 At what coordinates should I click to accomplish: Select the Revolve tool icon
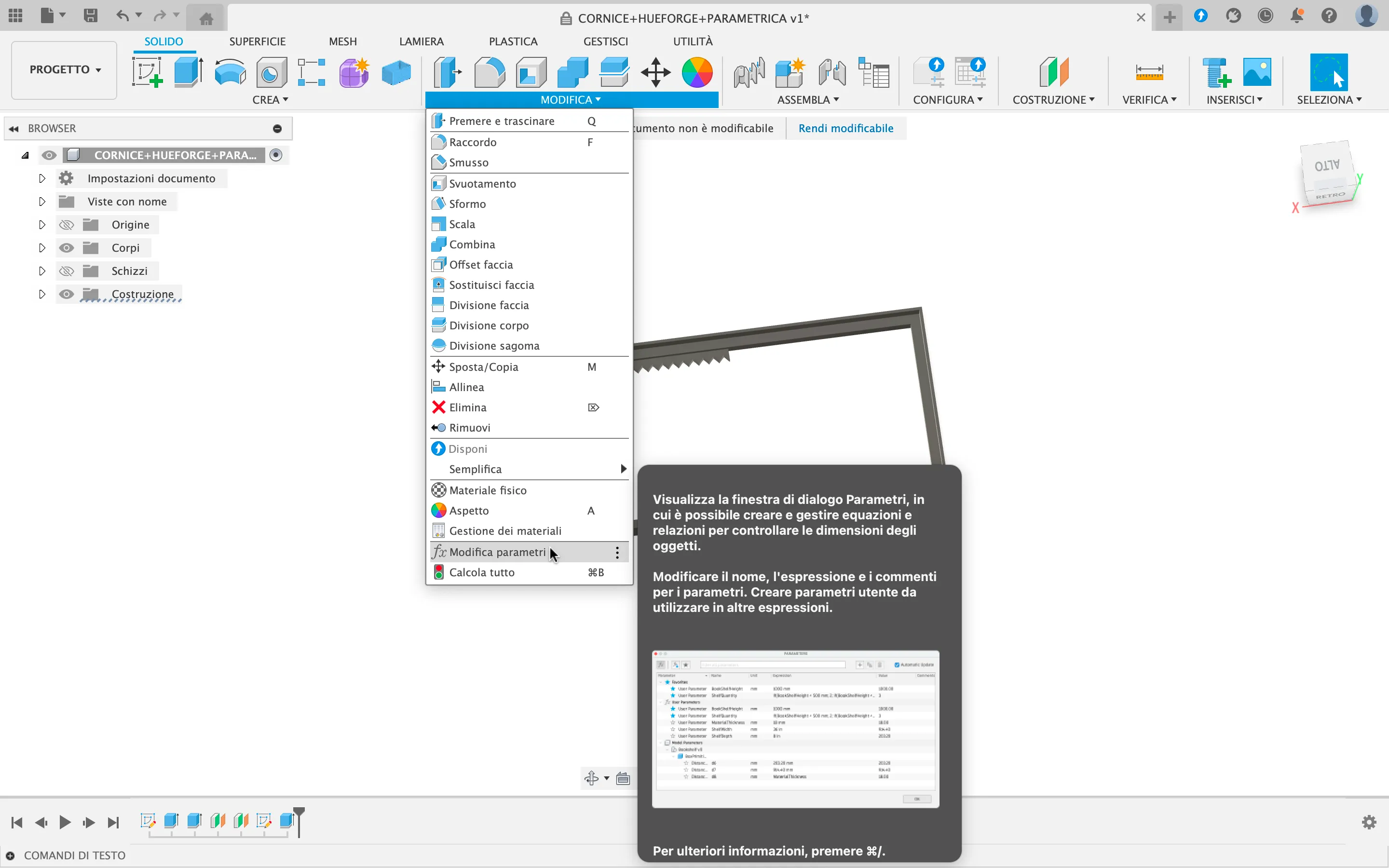point(230,73)
